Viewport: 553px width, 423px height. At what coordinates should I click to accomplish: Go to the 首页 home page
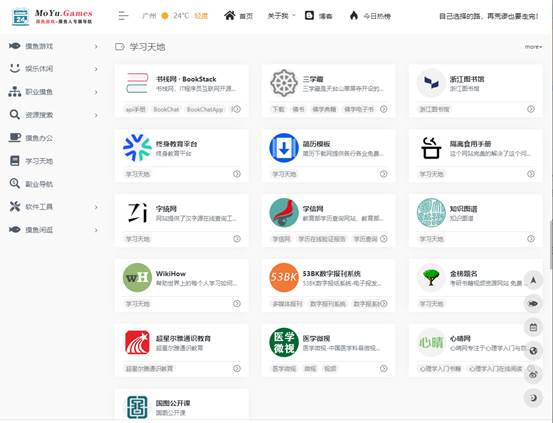(238, 16)
